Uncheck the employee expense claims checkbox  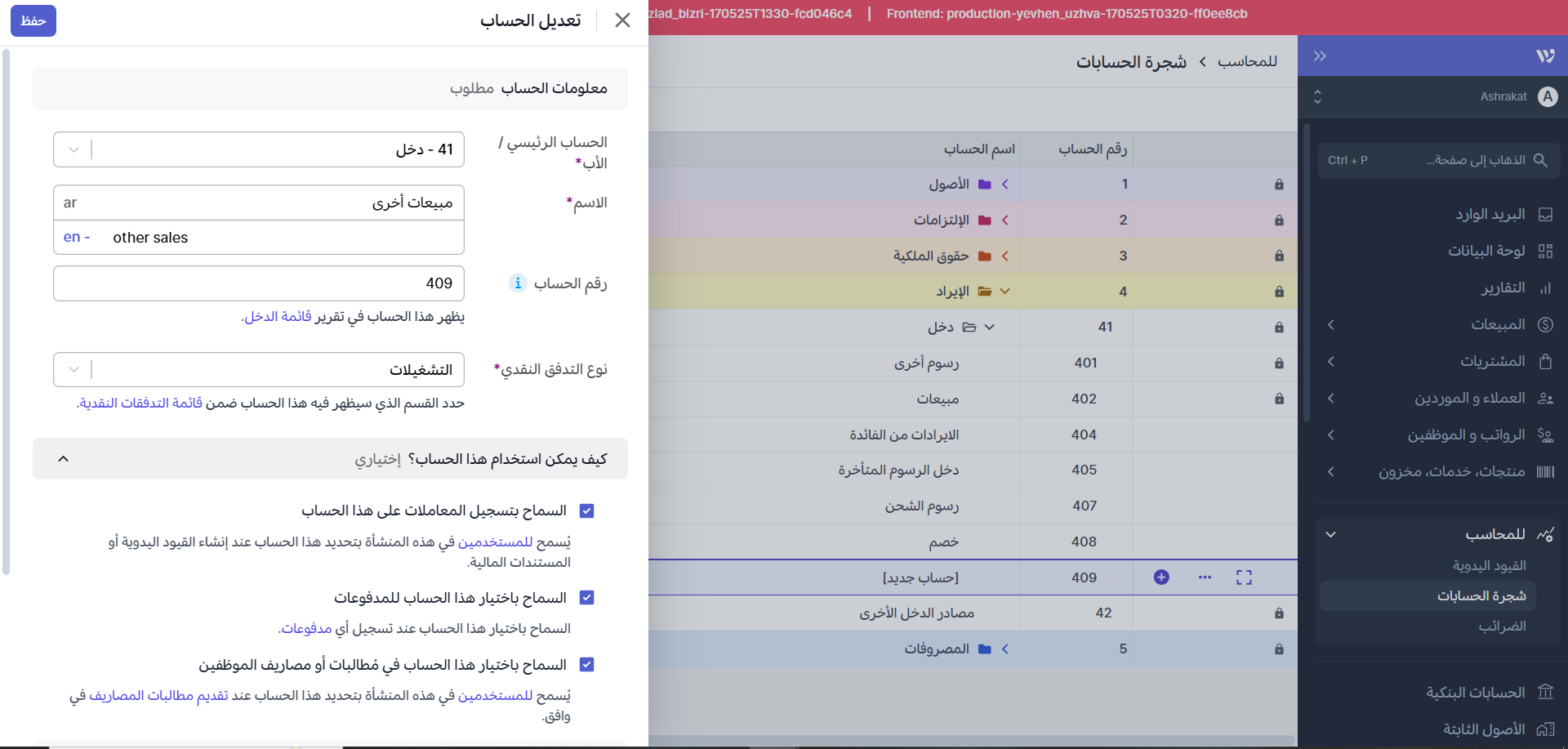click(586, 665)
